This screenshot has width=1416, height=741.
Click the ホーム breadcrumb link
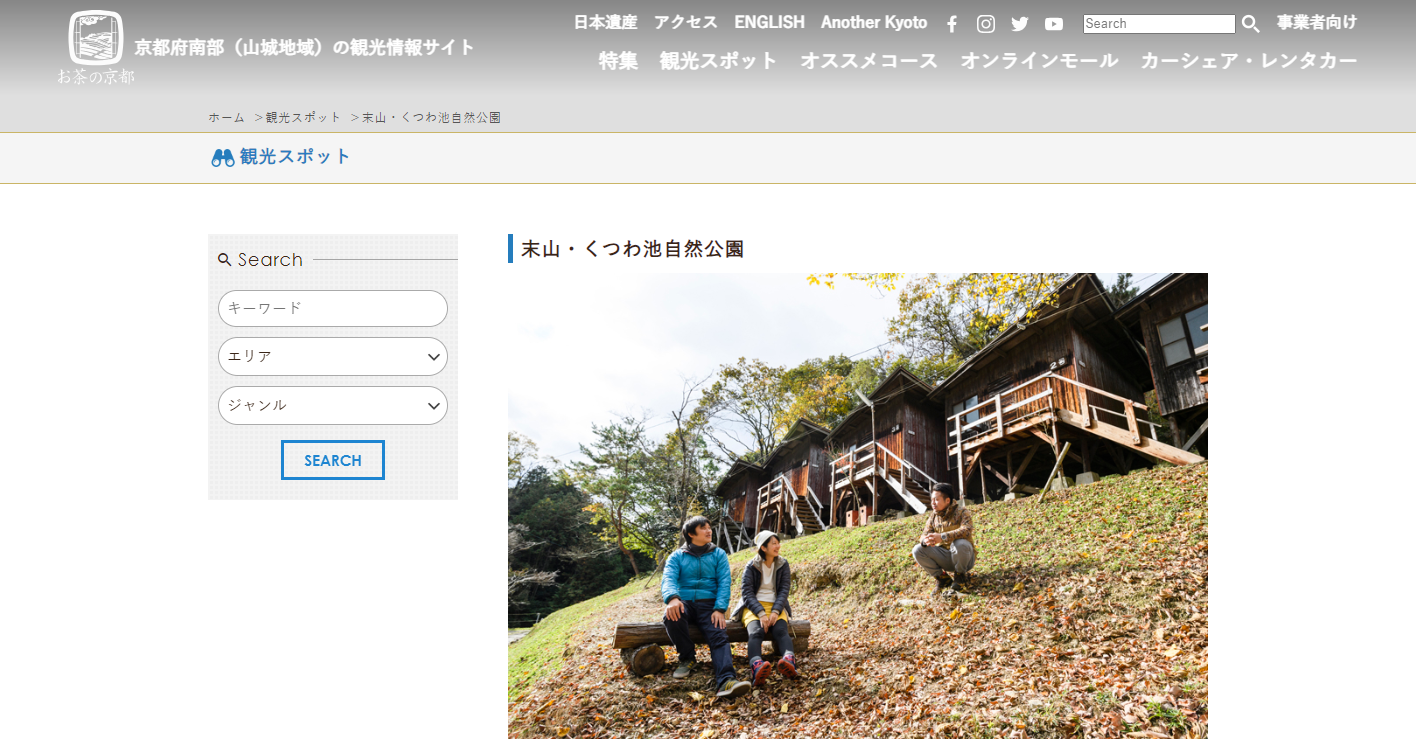(226, 118)
